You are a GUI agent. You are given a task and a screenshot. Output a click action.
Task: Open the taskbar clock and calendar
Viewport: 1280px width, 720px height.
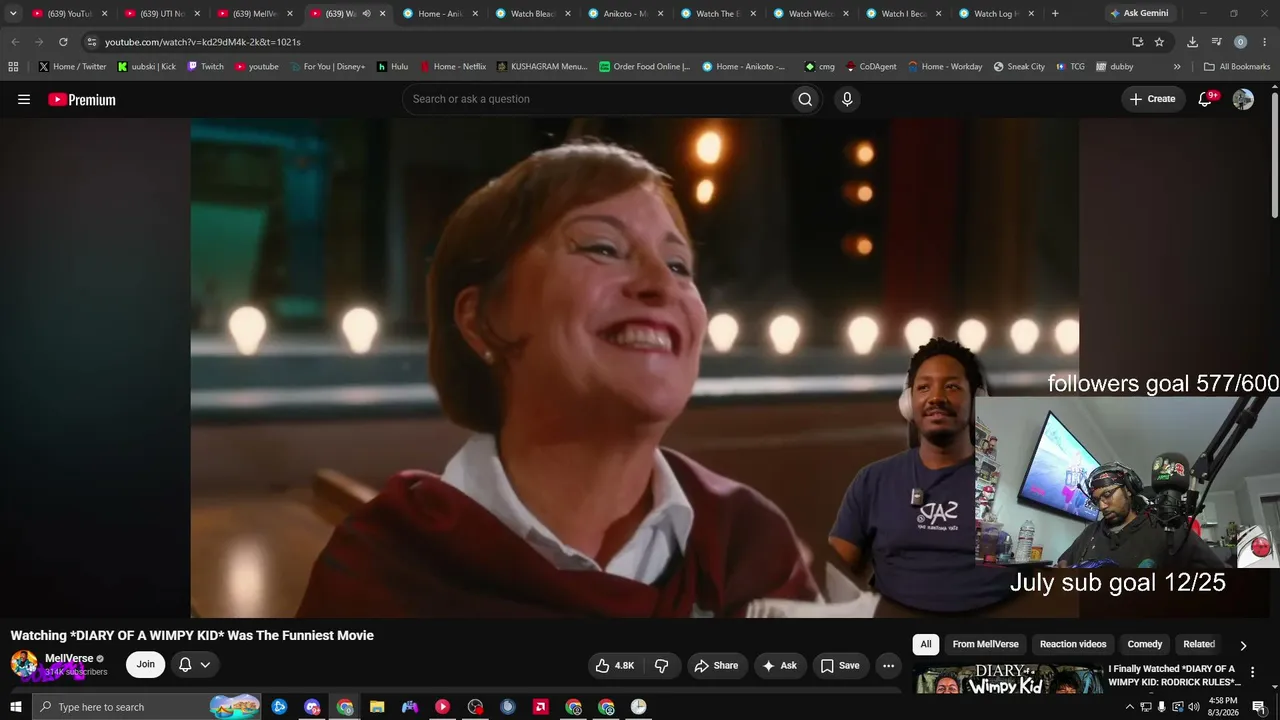pyautogui.click(x=1223, y=707)
